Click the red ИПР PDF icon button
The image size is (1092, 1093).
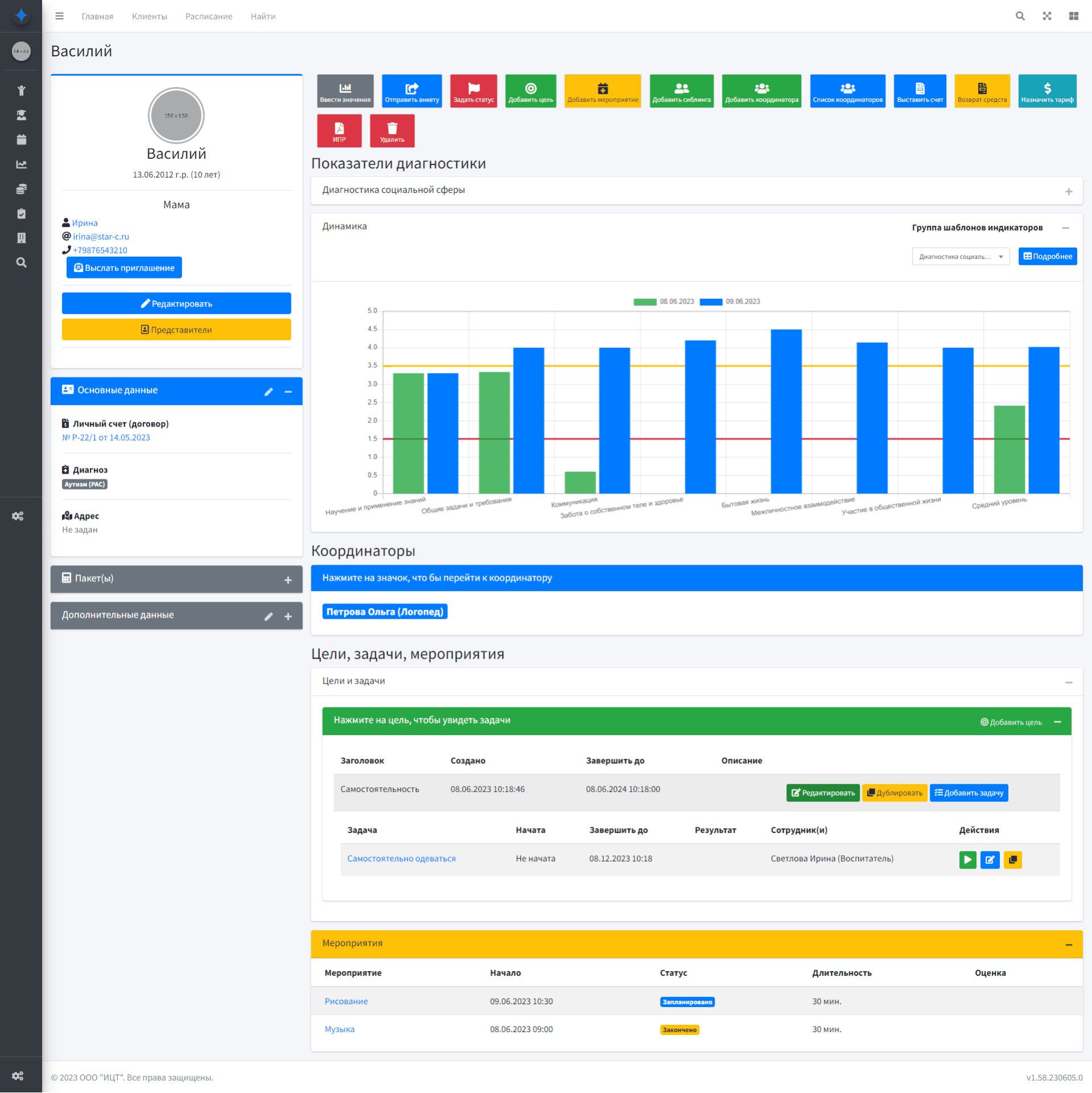coord(339,131)
